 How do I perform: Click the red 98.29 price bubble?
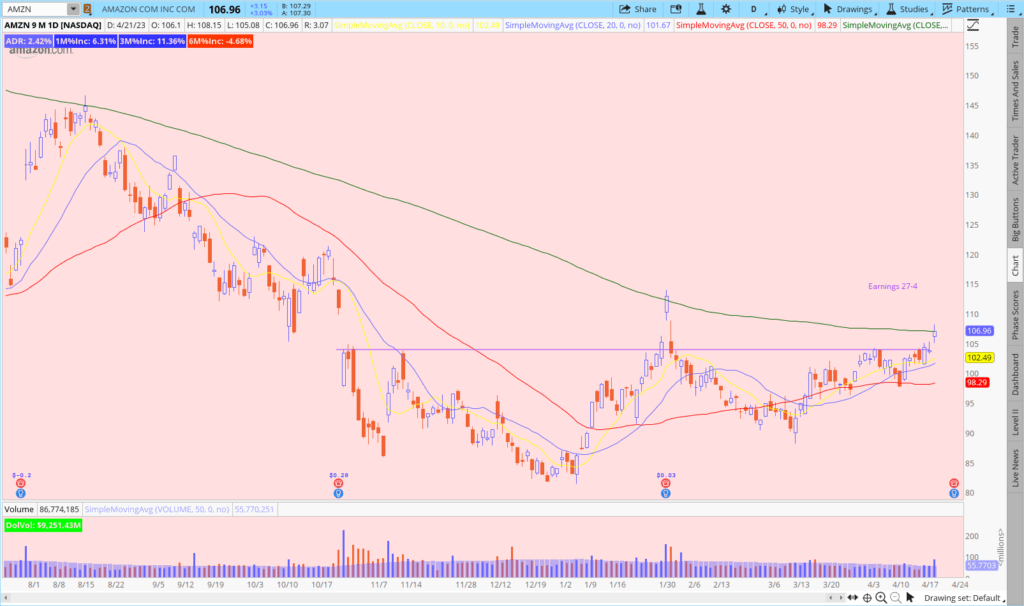(977, 383)
